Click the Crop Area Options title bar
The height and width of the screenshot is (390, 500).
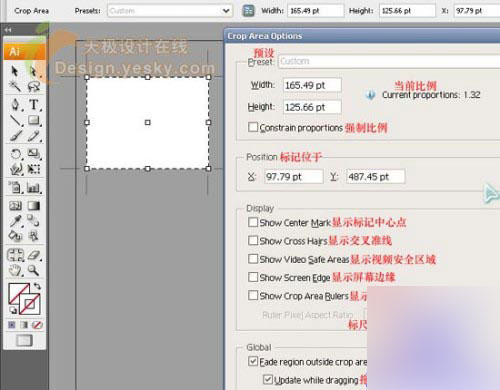[362, 36]
